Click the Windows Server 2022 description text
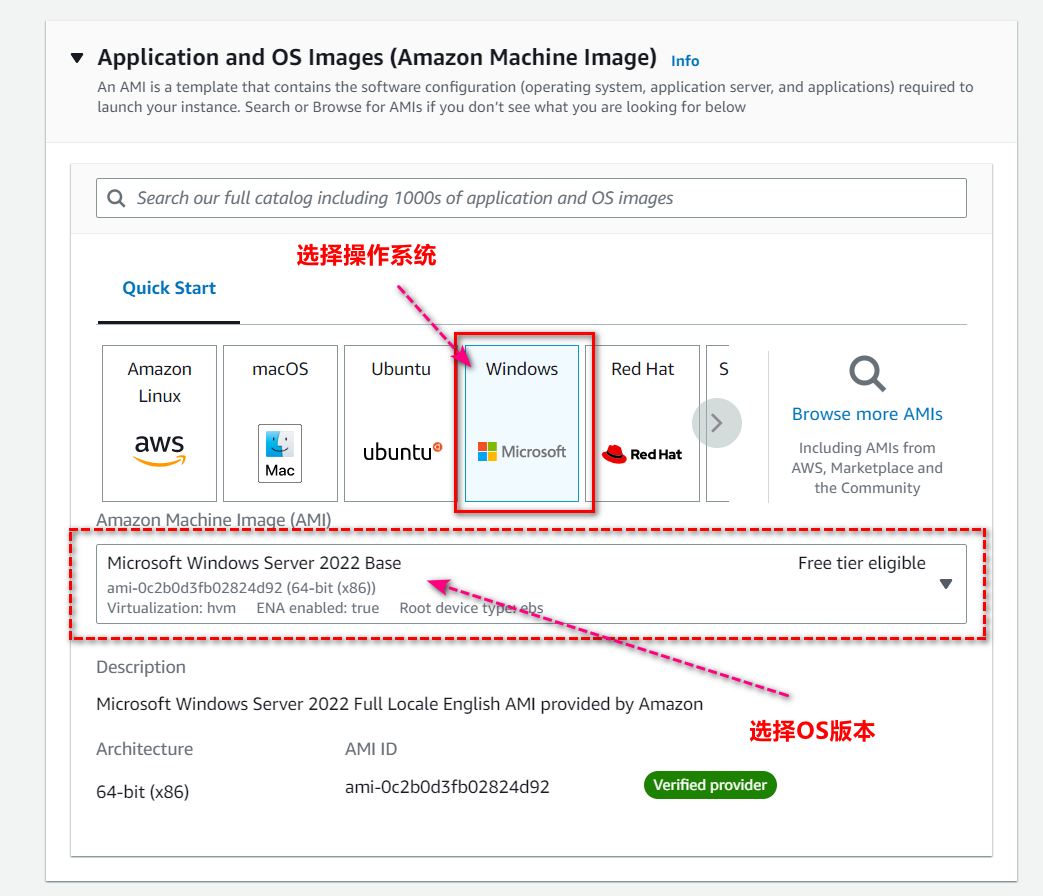Viewport: 1043px width, 896px height. point(400,704)
